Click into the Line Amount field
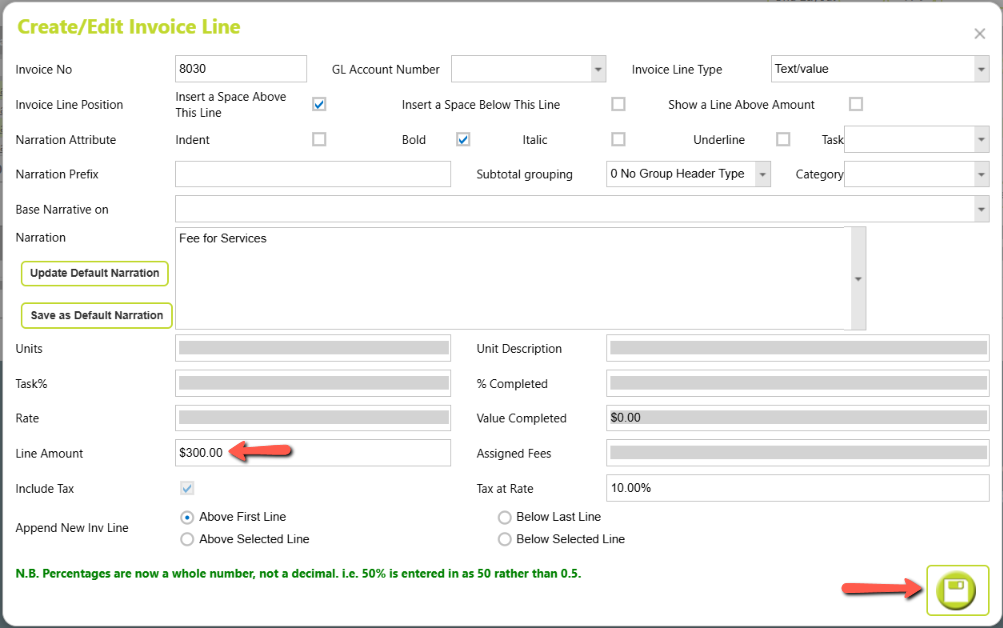This screenshot has width=1003, height=628. click(x=313, y=453)
